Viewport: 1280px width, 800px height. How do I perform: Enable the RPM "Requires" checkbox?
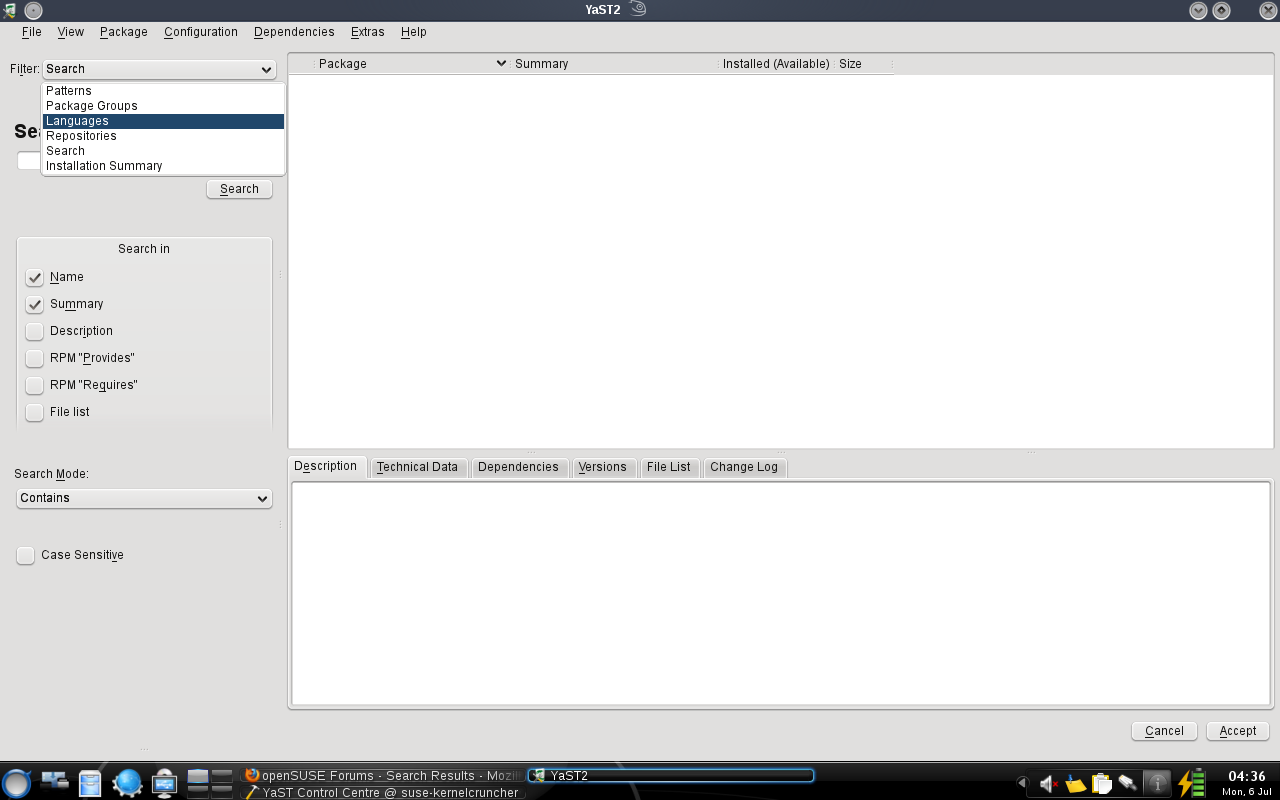click(35, 385)
